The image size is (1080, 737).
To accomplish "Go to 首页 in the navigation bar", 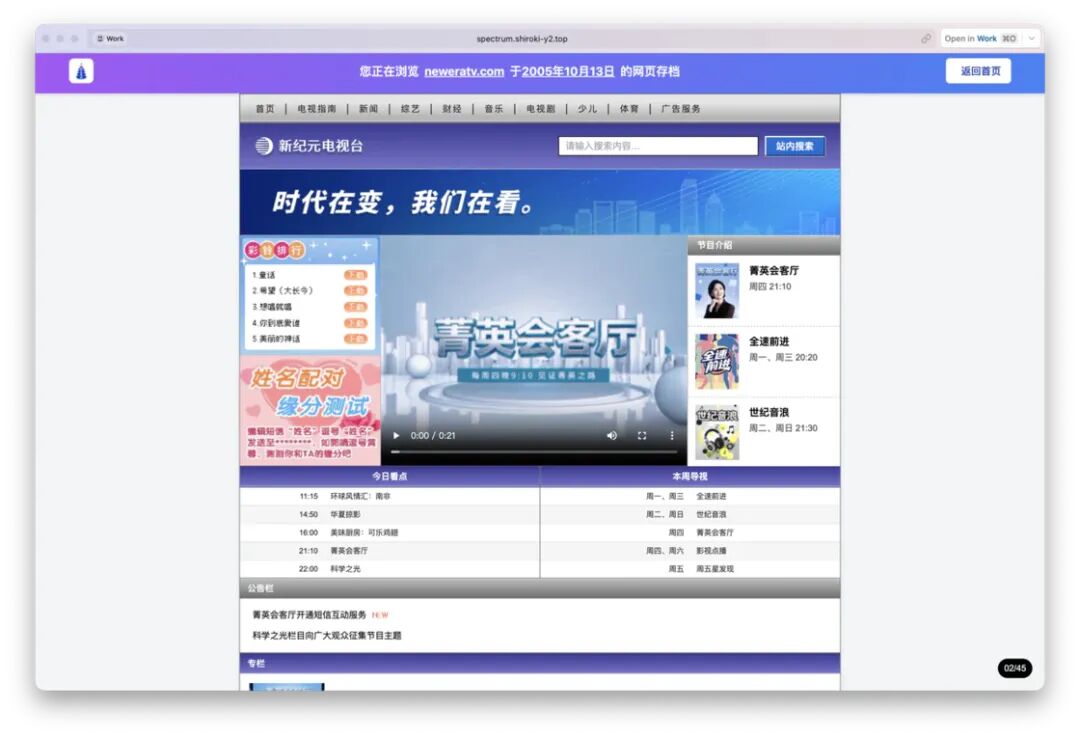I will point(265,109).
